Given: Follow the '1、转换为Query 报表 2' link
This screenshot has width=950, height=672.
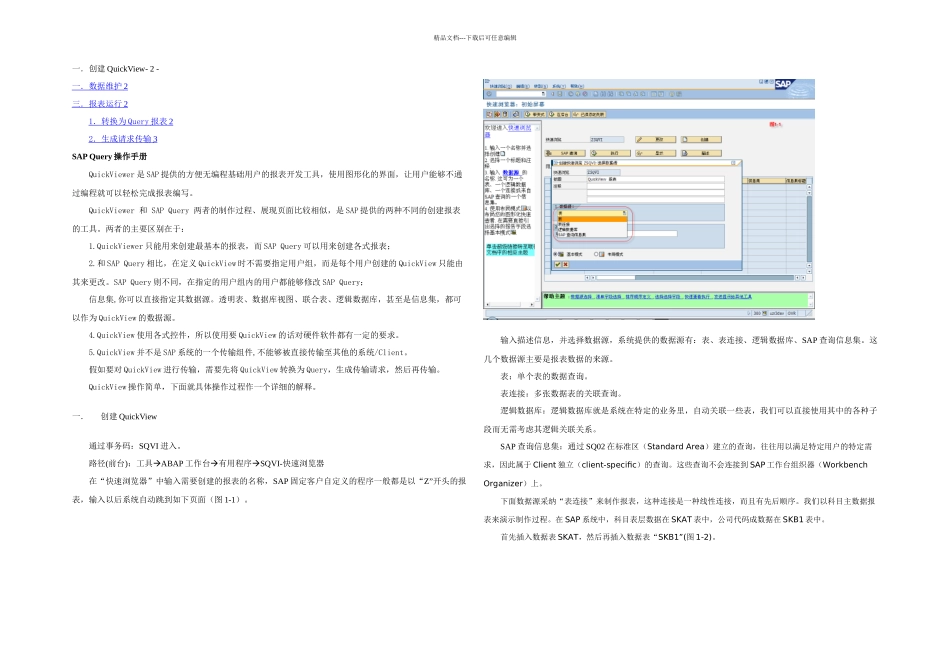Looking at the screenshot, I should 131,121.
